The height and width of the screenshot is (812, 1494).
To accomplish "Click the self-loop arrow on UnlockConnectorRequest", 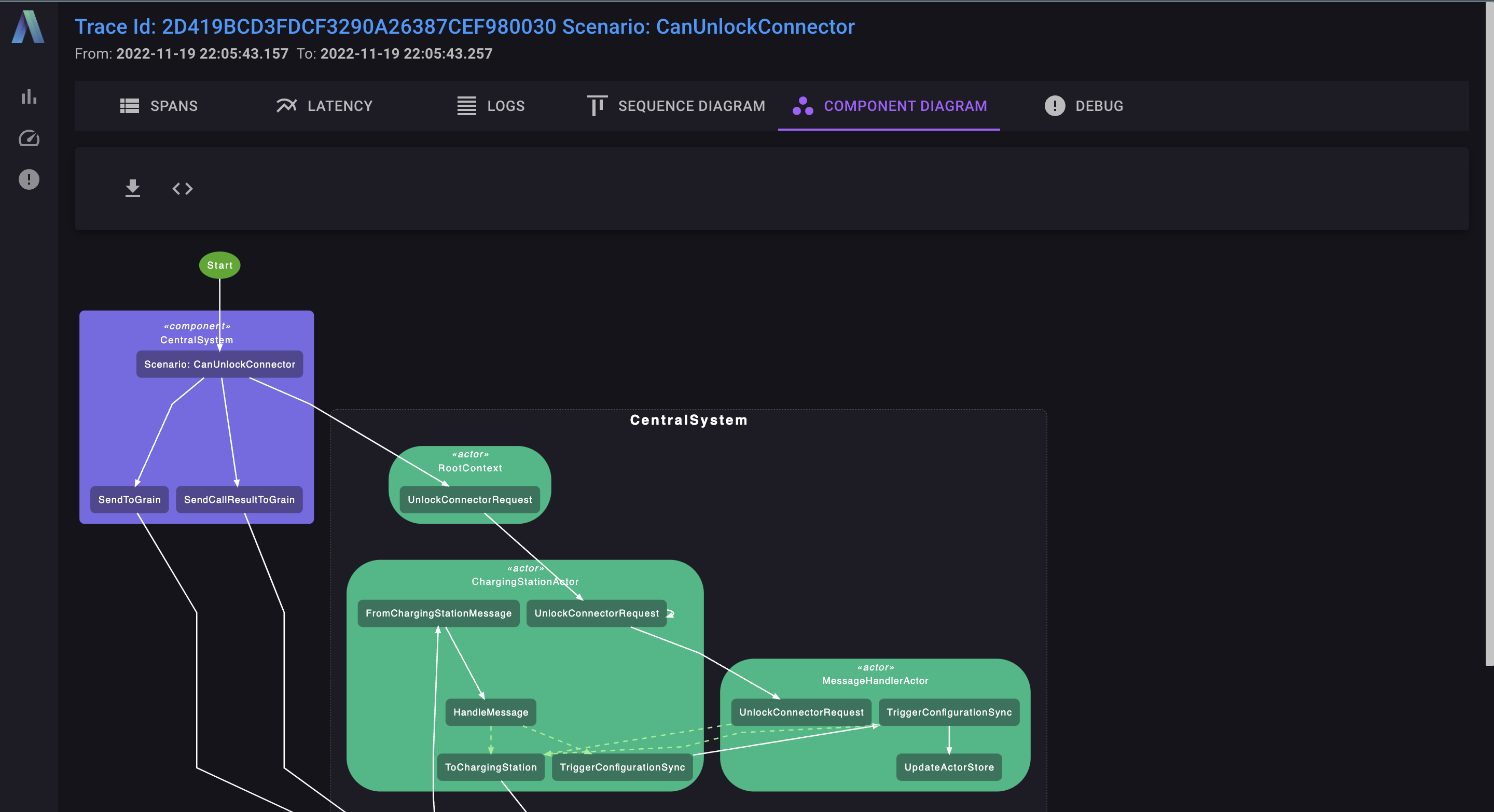I will pos(671,613).
